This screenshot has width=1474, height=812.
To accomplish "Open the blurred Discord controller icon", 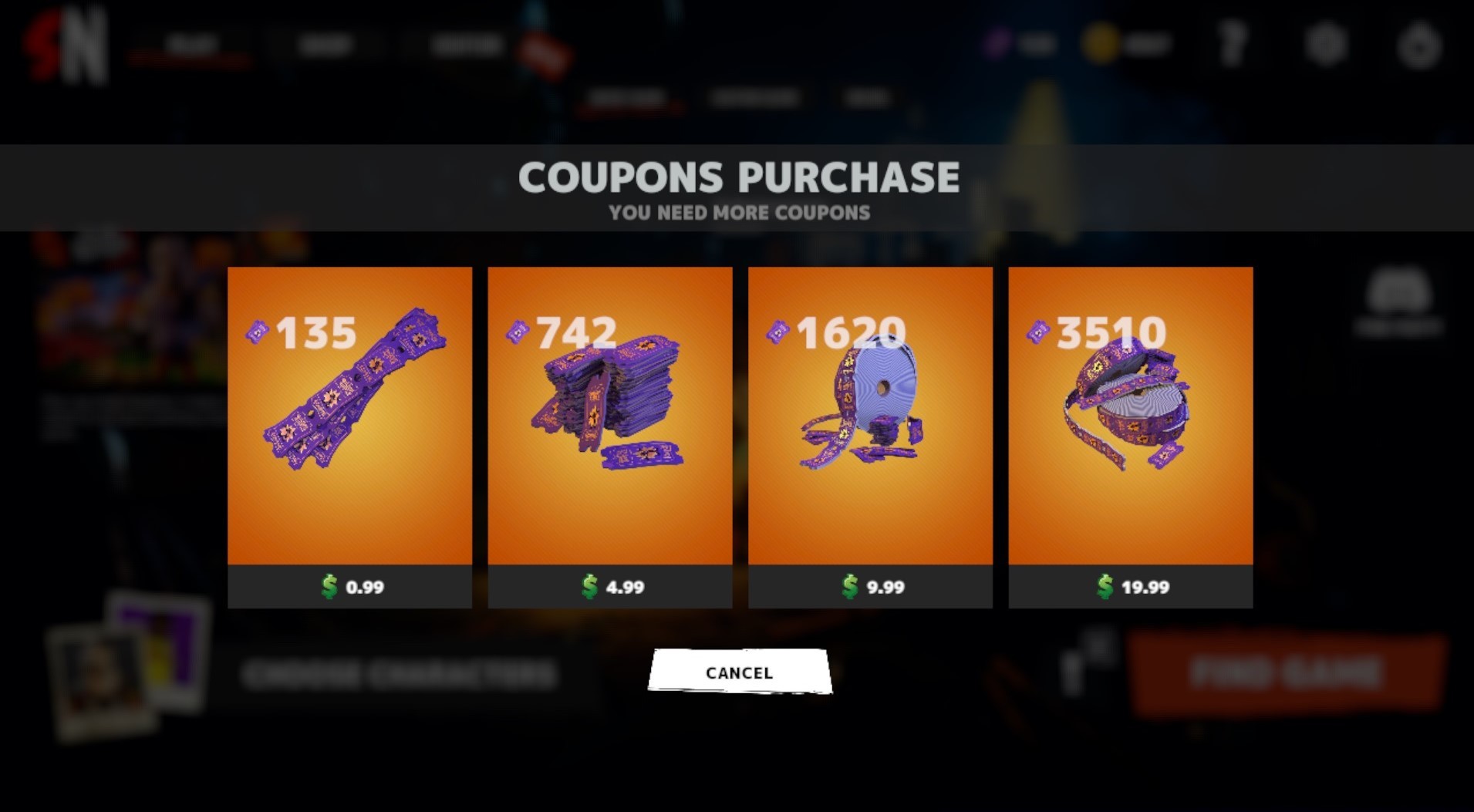I will [x=1398, y=293].
